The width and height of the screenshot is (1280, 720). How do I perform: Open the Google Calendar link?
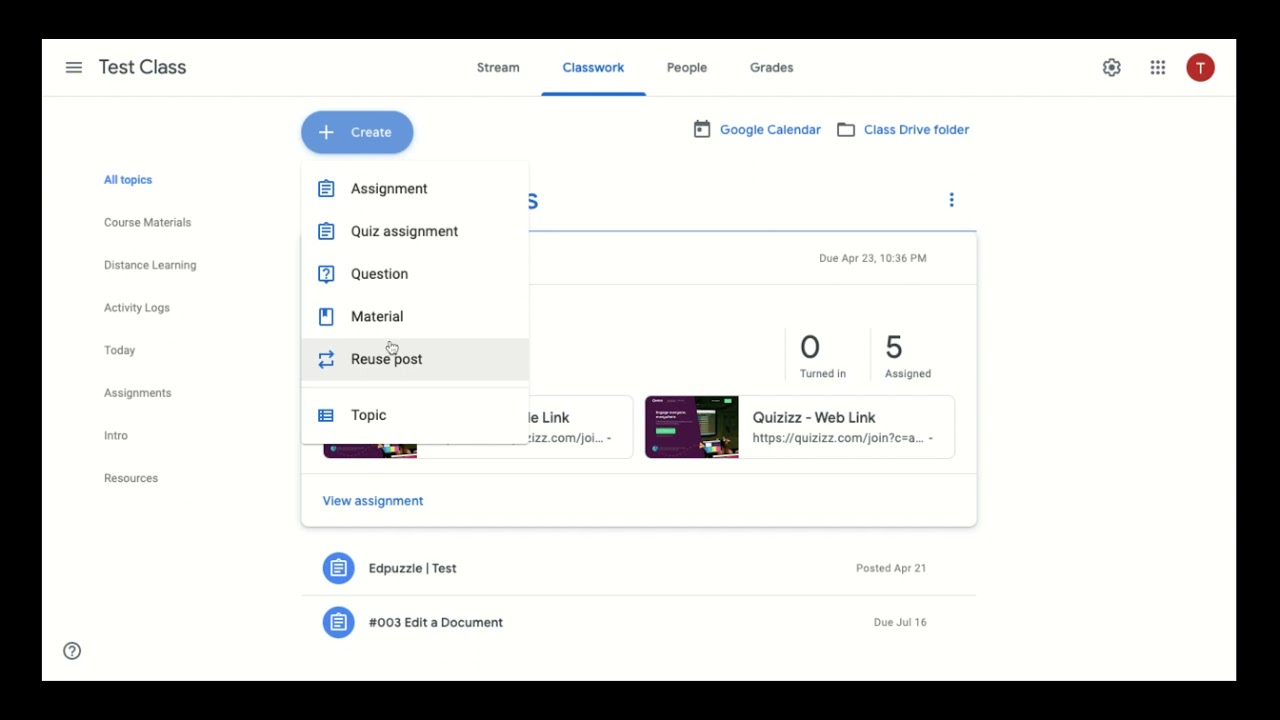(x=770, y=130)
